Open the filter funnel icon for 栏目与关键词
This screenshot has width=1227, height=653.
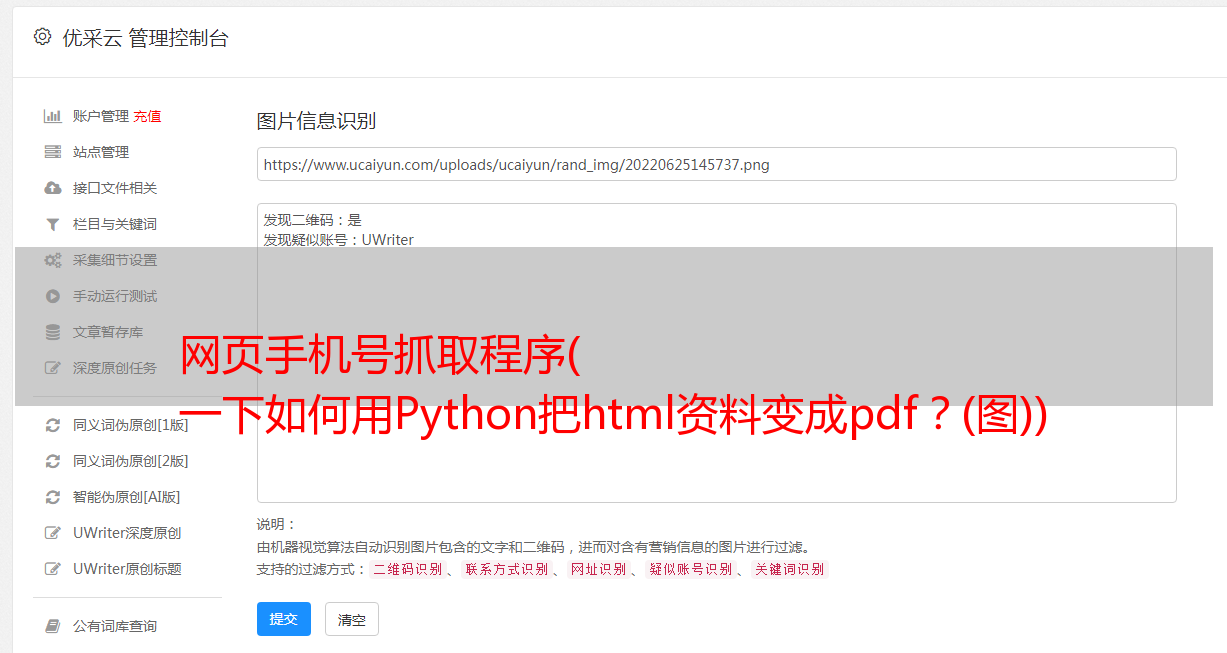(53, 224)
